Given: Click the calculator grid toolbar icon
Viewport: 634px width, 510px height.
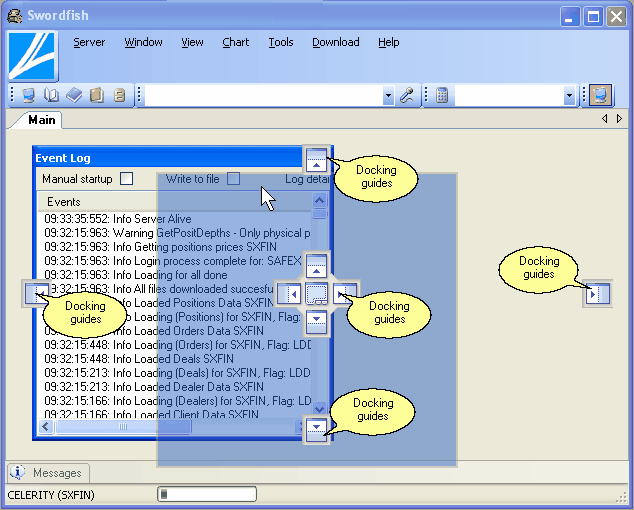Looking at the screenshot, I should [x=441, y=96].
